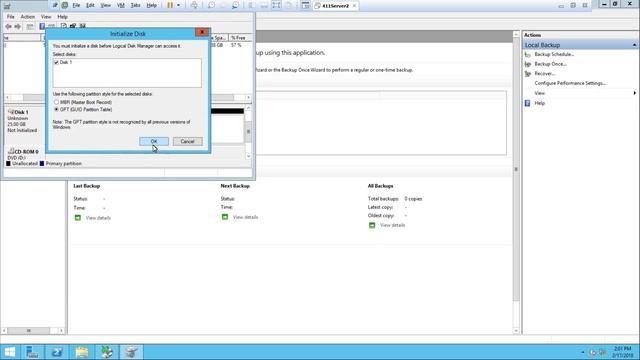This screenshot has width=640, height=360.
Task: Open Server Manager from taskbar
Action: click(x=32, y=352)
